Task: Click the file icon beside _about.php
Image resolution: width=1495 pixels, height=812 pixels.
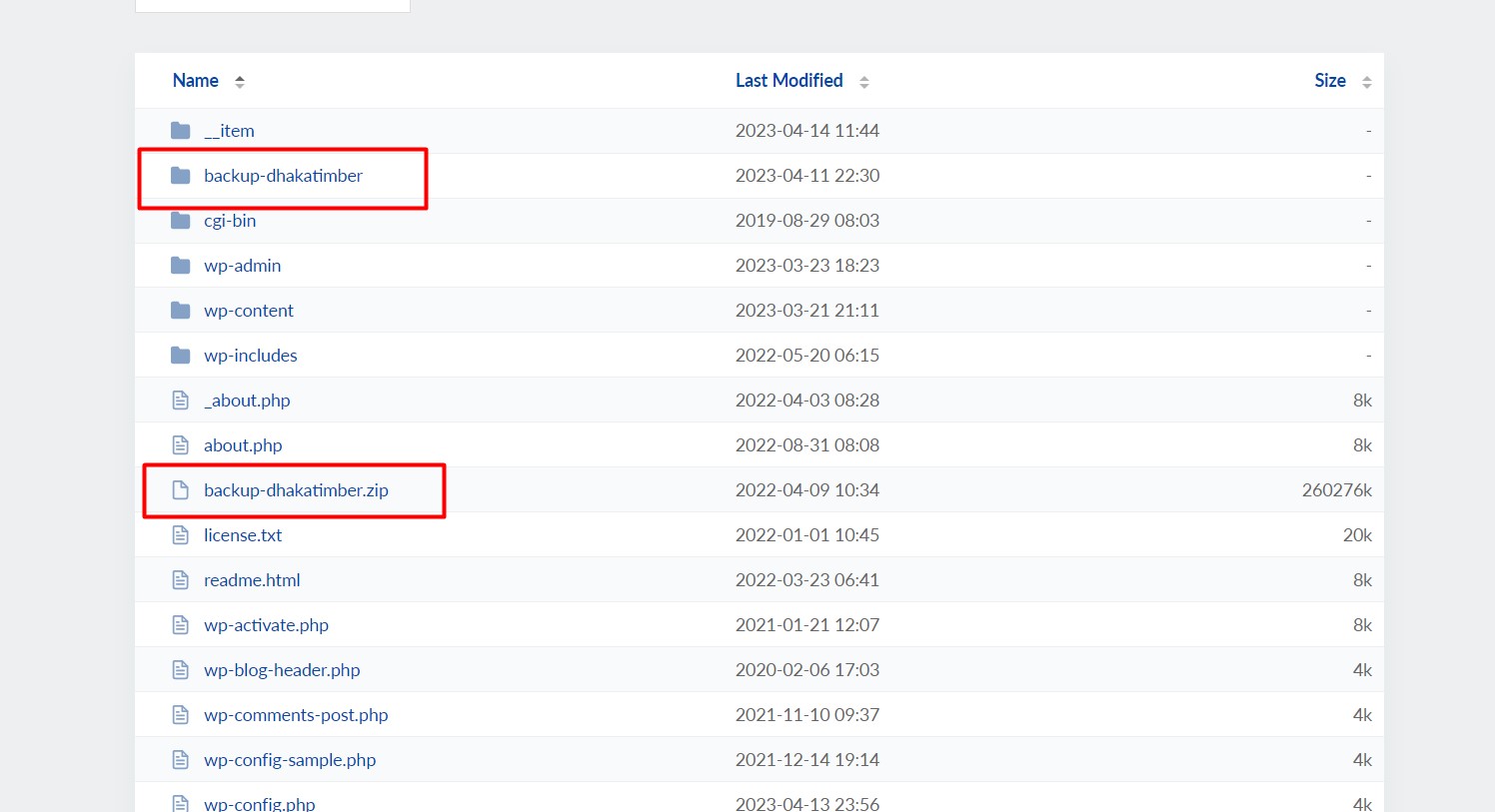Action: tap(180, 400)
